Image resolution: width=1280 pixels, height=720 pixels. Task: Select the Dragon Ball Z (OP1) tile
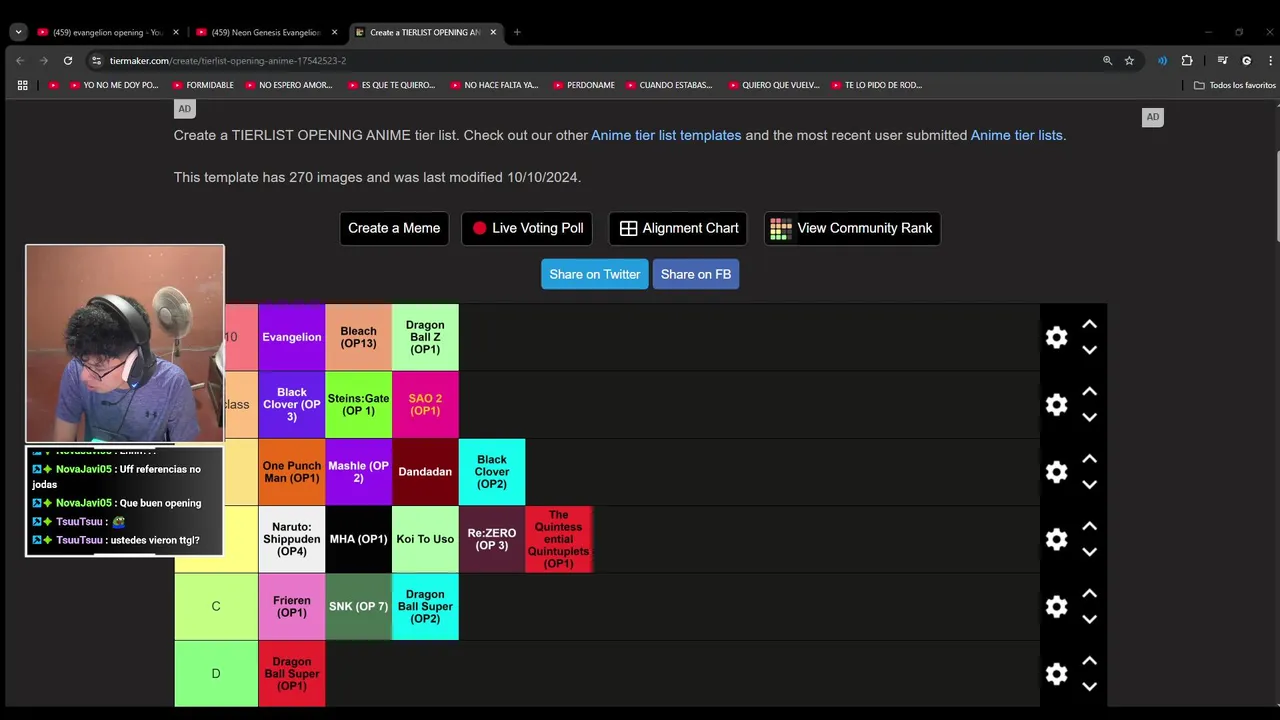[425, 337]
